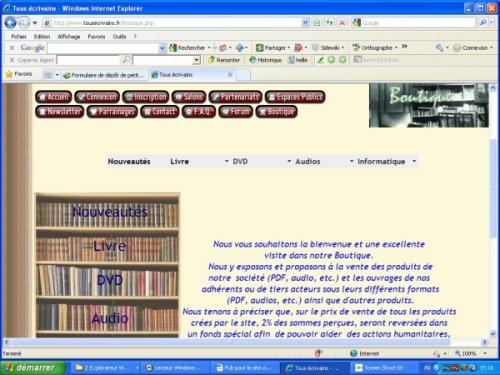500x375 pixels.
Task: Click the Partenariats button
Action: coord(235,97)
